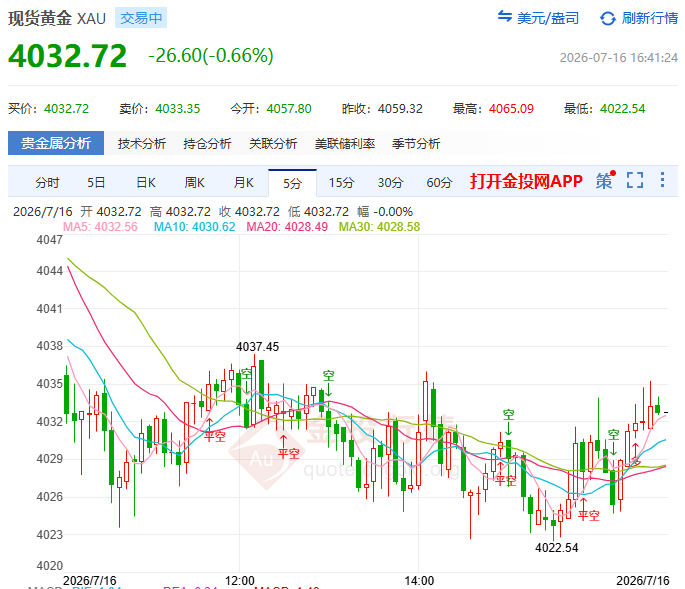Click the 交易中 status badge
The width and height of the screenshot is (685, 589).
point(141,18)
